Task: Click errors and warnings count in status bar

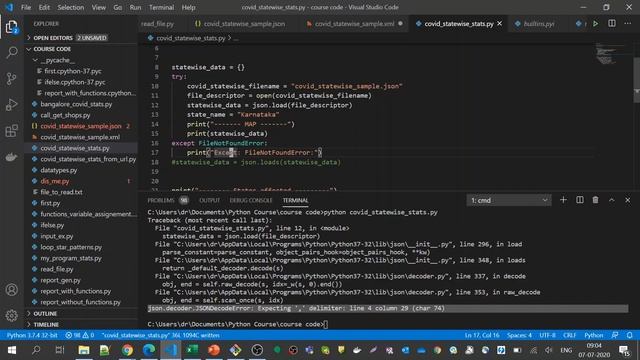Action: pos(80,335)
